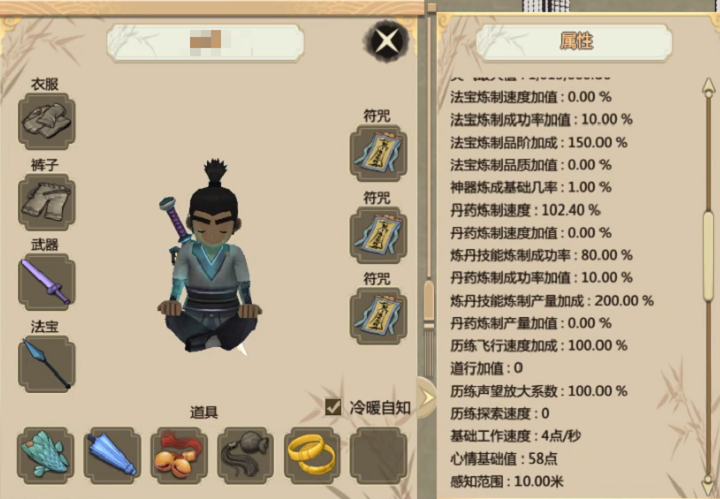Select the 衣服 clothing equipment slot
This screenshot has height=499, width=720.
tap(46, 121)
